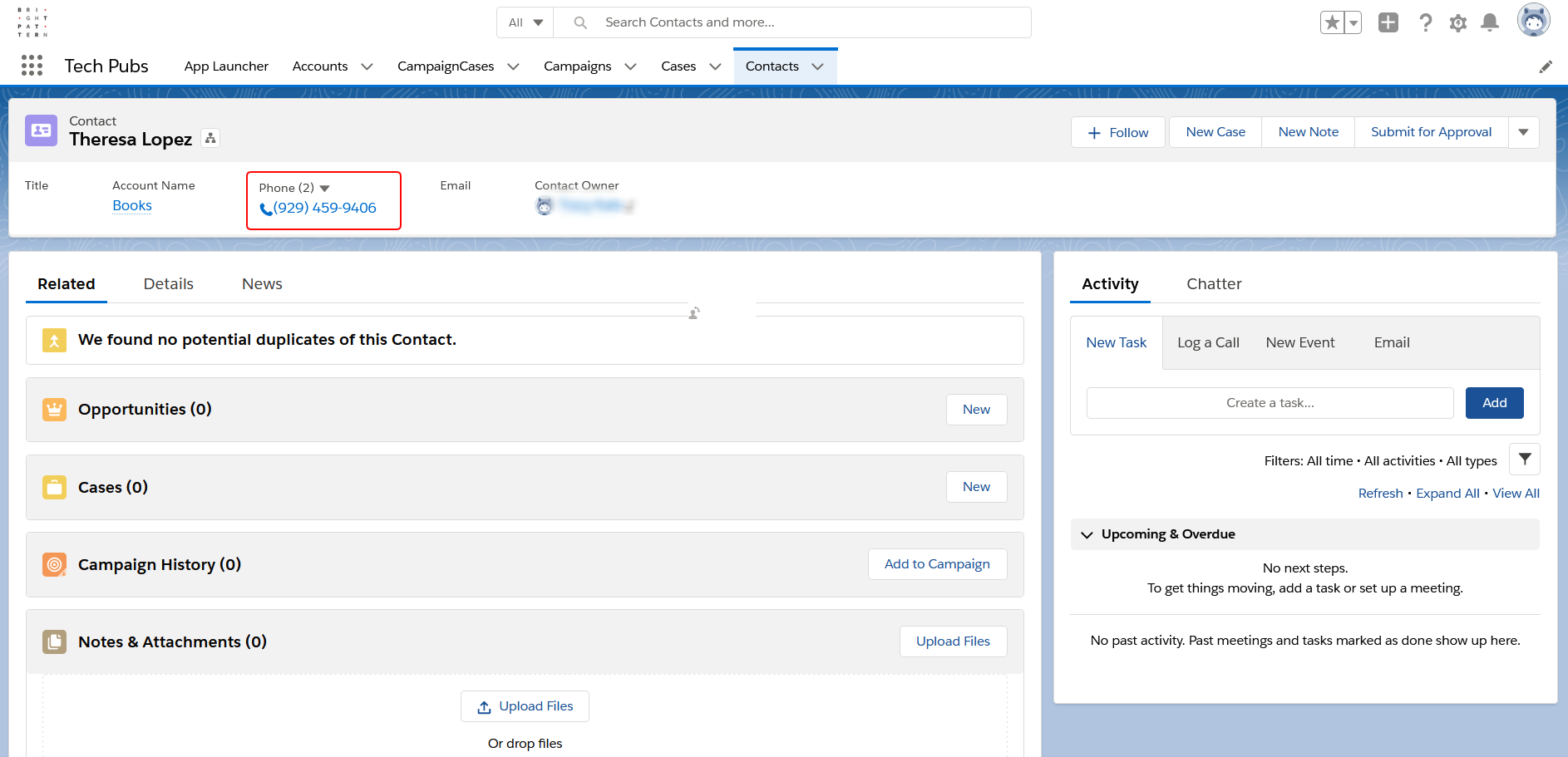
Task: Open the activity filter funnel icon
Action: [x=1525, y=459]
